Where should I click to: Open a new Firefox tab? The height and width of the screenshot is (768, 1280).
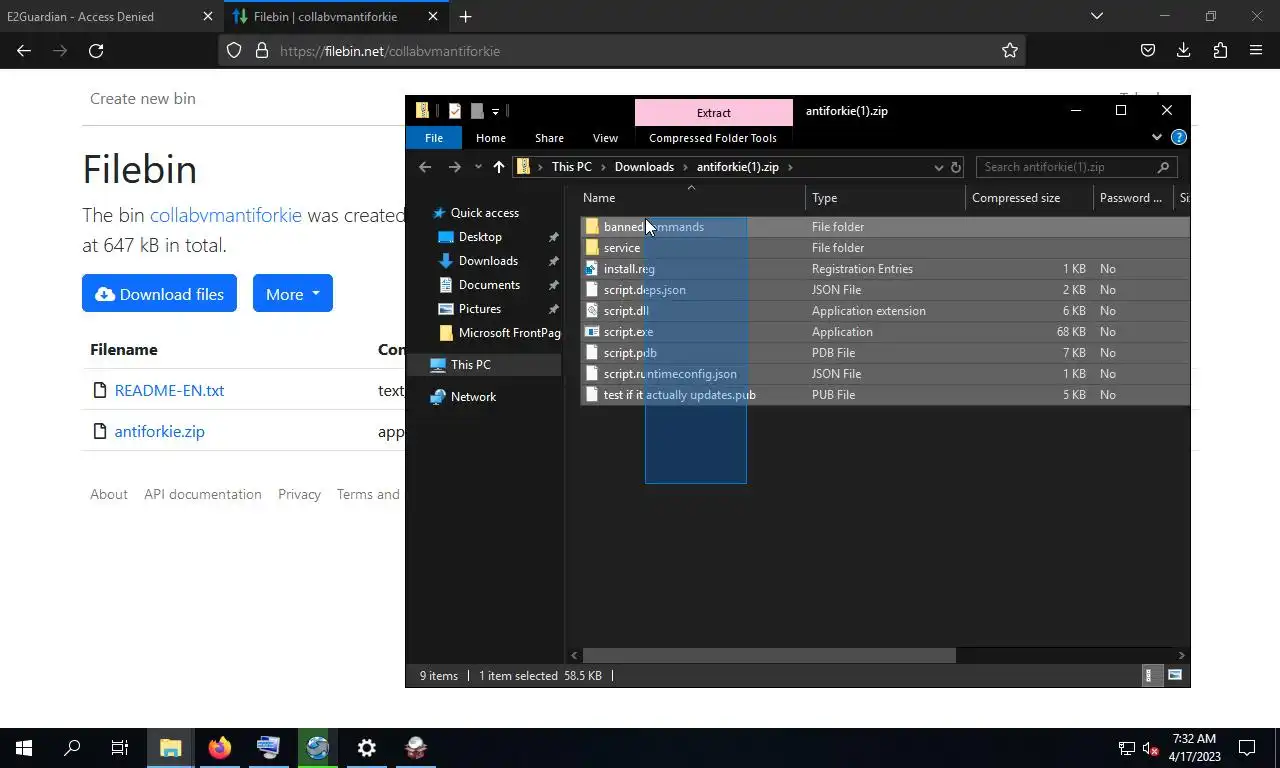(x=465, y=16)
